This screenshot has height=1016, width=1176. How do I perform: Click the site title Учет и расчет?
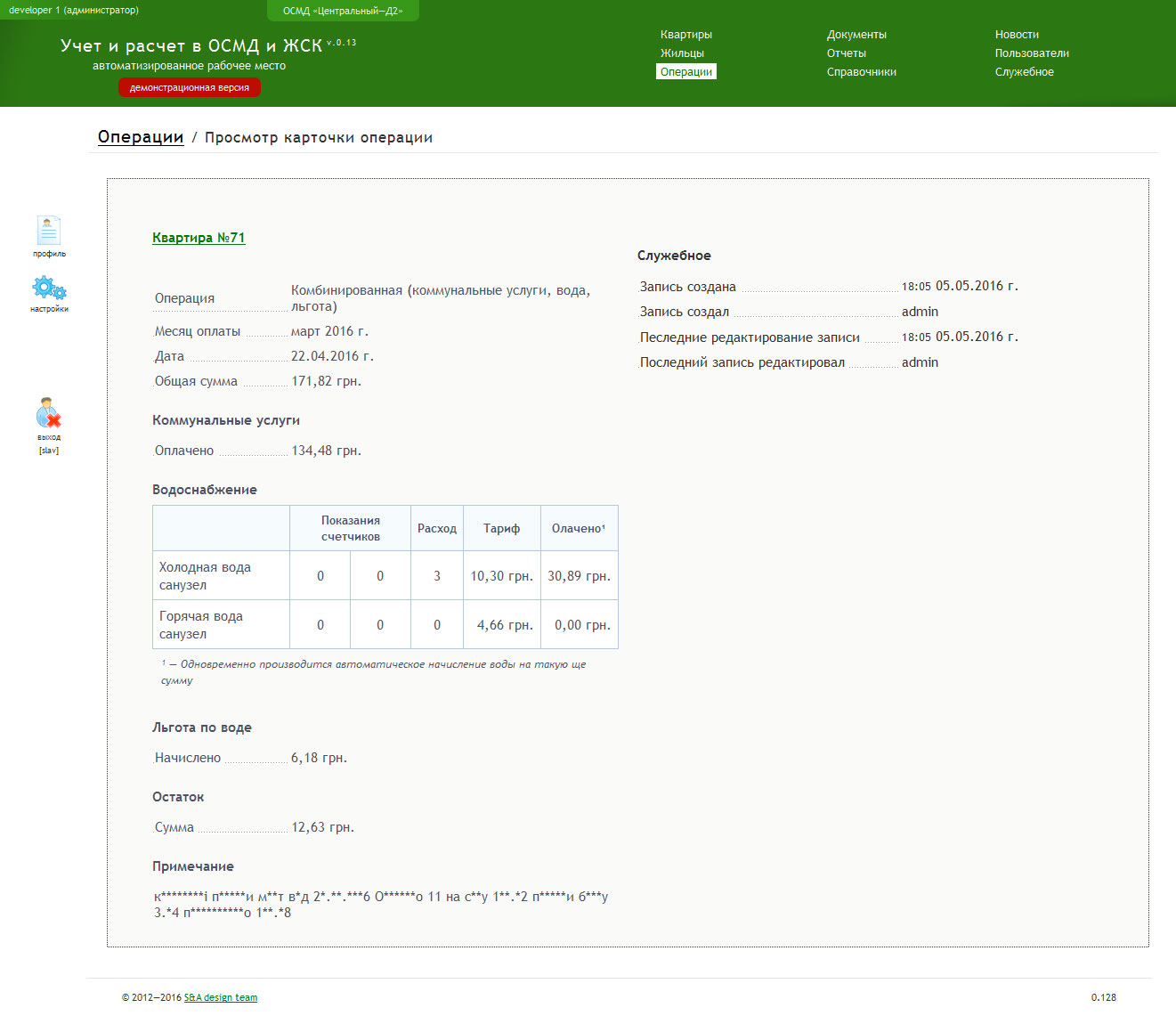(191, 45)
